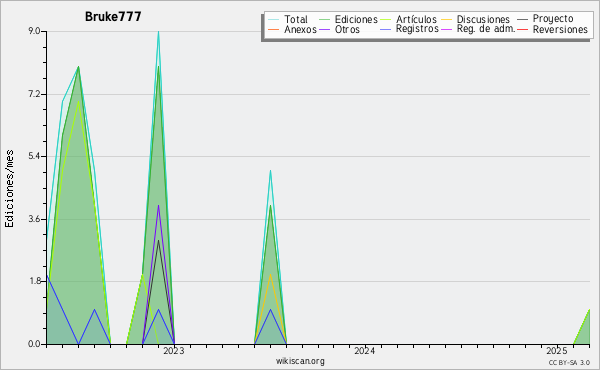Click the purple Otros line swatch in legend

point(324,29)
